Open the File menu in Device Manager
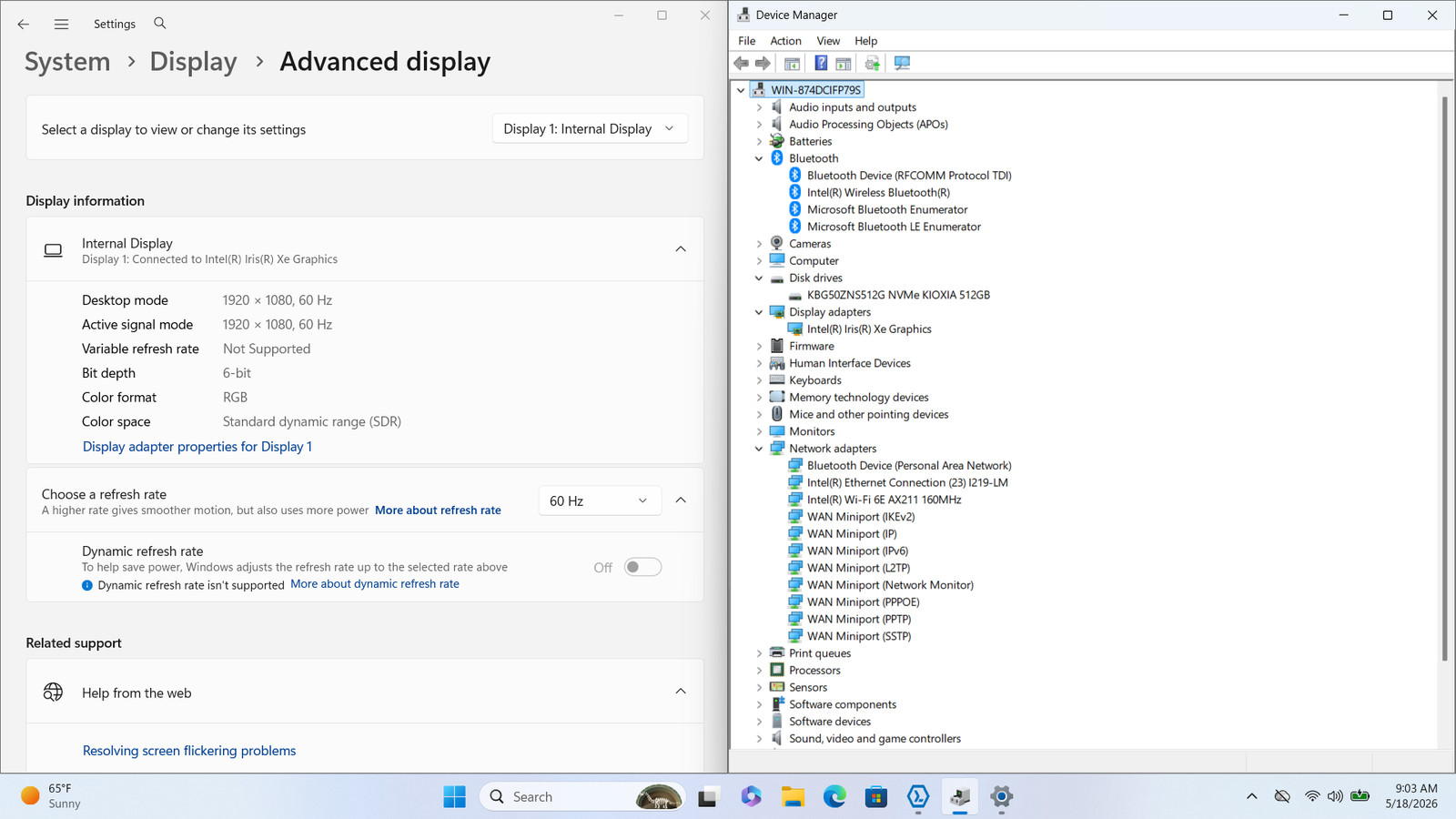1456x819 pixels. [747, 41]
